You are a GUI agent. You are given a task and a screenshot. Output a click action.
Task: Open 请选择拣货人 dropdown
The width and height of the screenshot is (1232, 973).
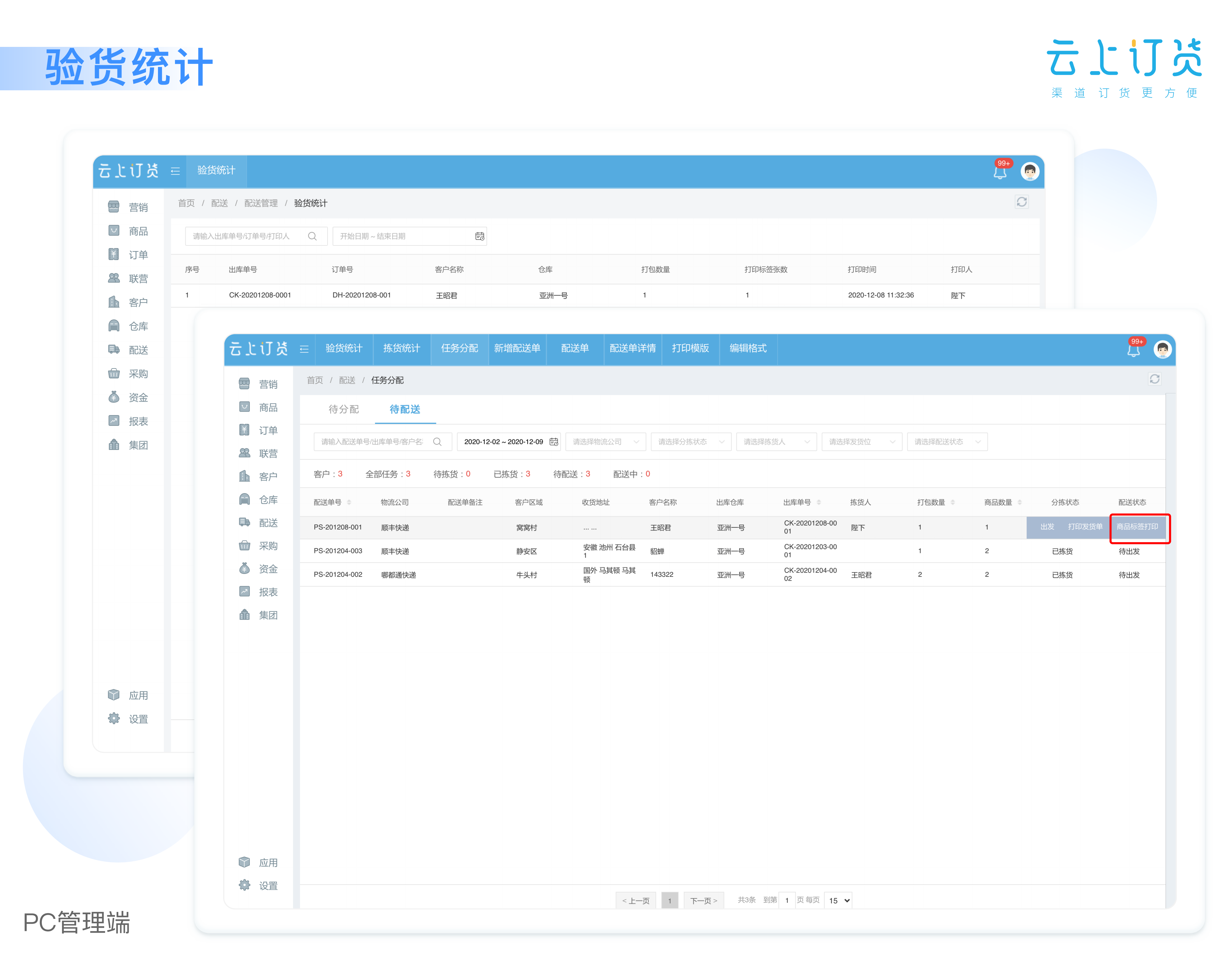click(776, 442)
